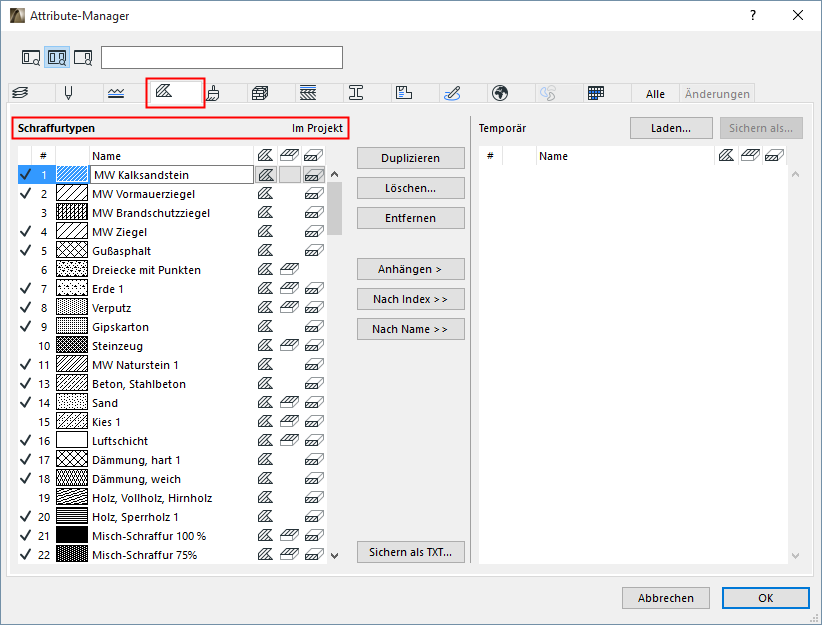
Task: Select the MW Brandschutzziegel row
Action: (172, 213)
